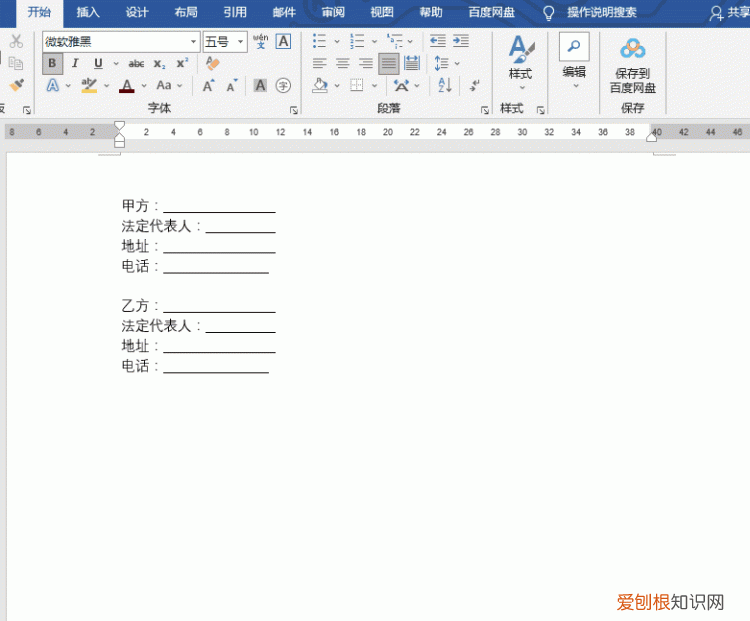Screen dimensions: 750x621
Task: Click the paragraph shading bucket icon
Action: pyautogui.click(x=320, y=86)
